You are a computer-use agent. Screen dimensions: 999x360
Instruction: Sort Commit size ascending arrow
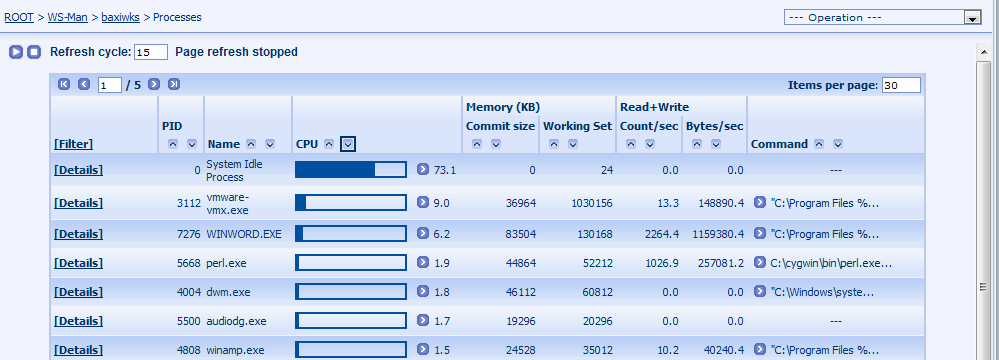(477, 145)
